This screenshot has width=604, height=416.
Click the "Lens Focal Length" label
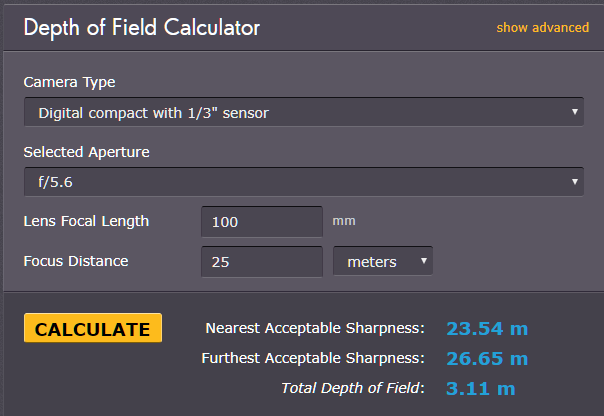86,221
